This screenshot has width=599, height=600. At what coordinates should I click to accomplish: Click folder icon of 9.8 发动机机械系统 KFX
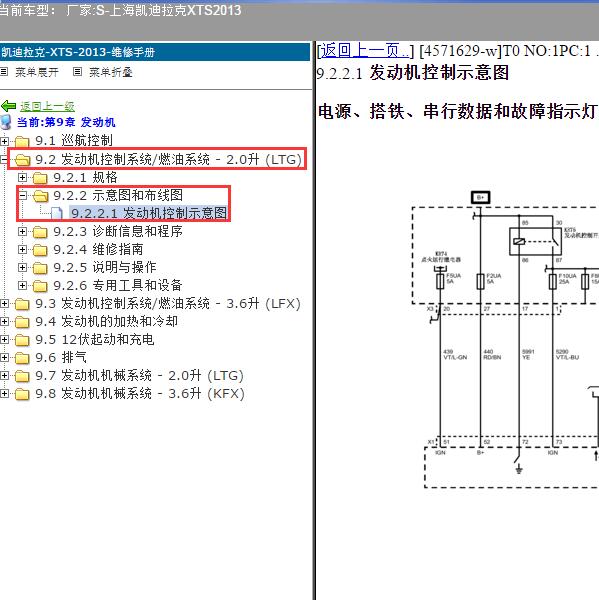tap(22, 394)
